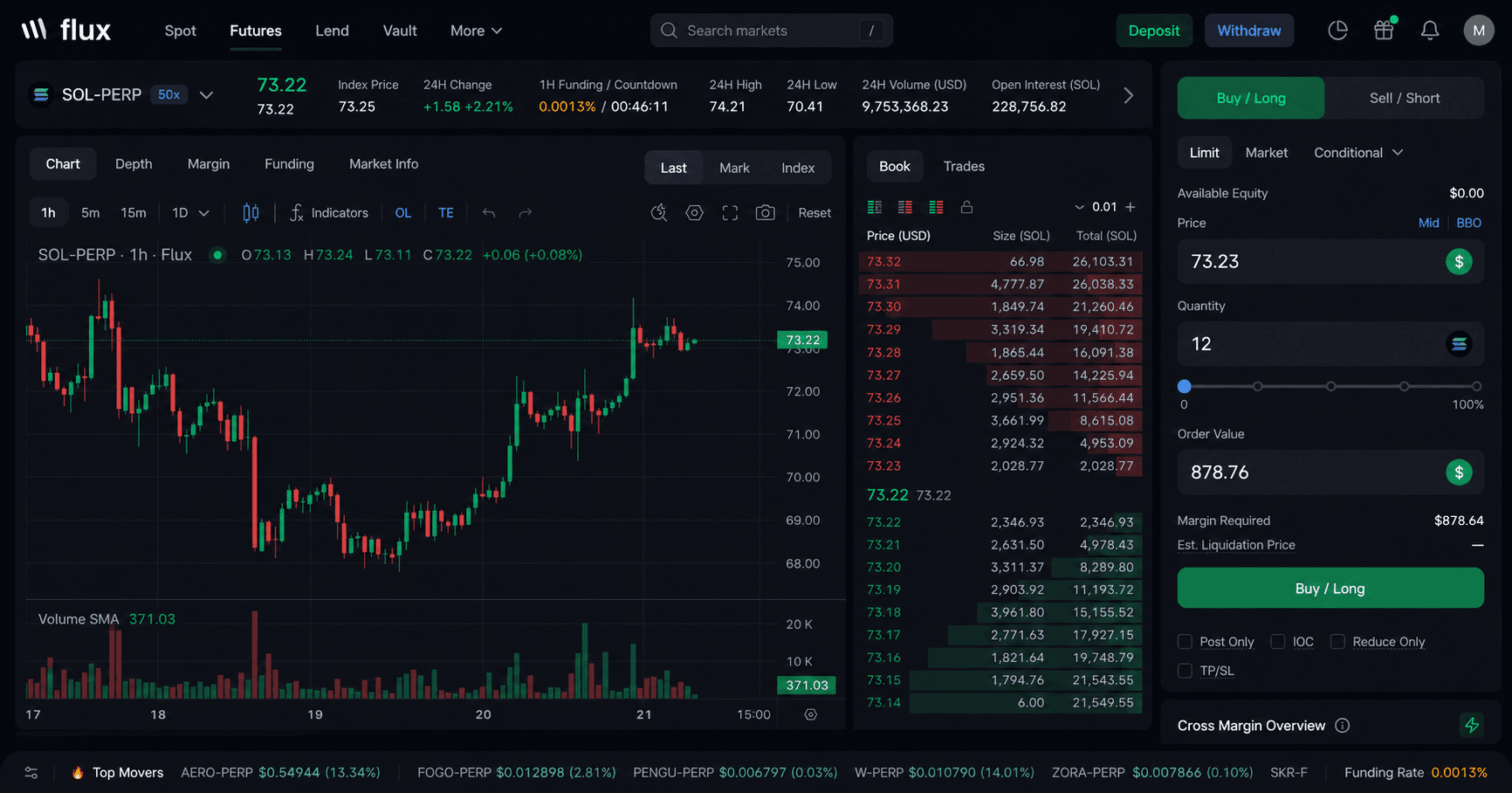The image size is (1512, 793).
Task: Switch to Sell / Short side
Action: coord(1405,98)
